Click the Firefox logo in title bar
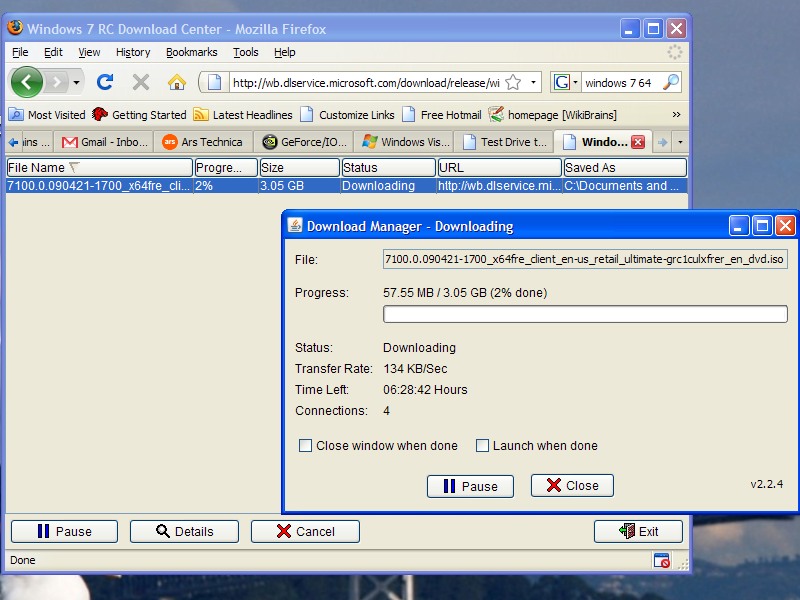The image size is (800, 600). [15, 27]
